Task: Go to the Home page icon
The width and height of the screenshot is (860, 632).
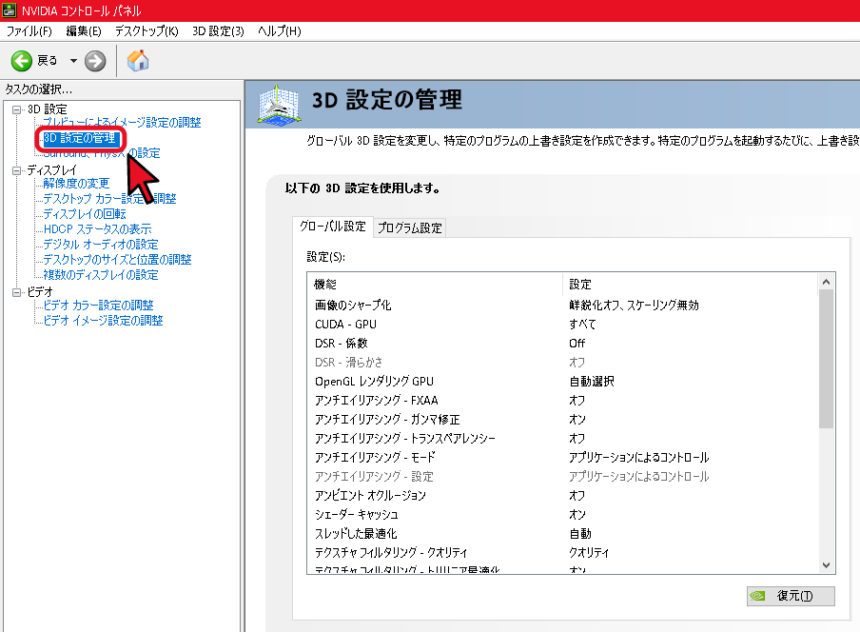Action: pyautogui.click(x=138, y=60)
